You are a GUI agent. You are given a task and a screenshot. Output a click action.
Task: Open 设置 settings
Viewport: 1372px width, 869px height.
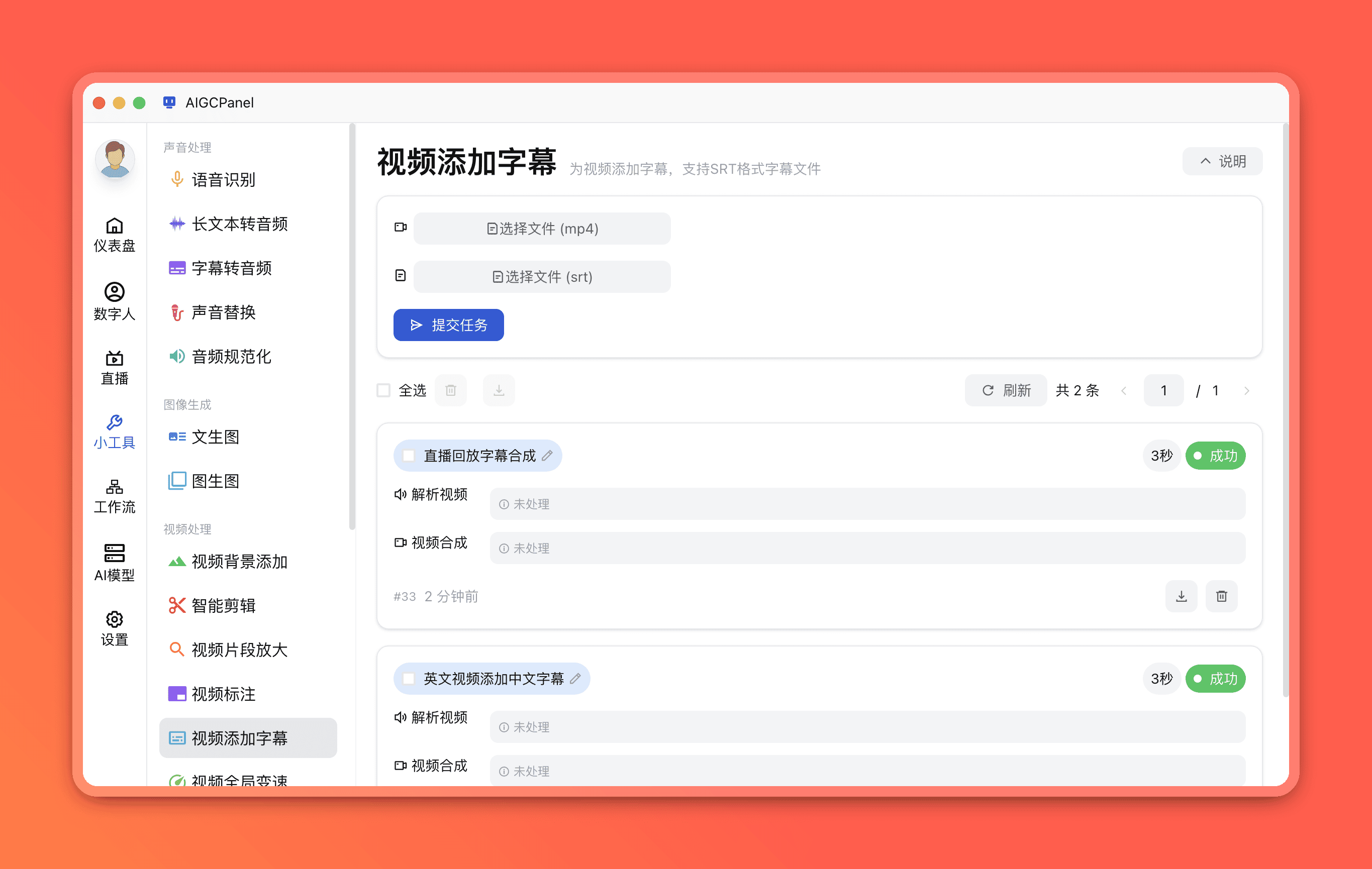click(x=115, y=629)
